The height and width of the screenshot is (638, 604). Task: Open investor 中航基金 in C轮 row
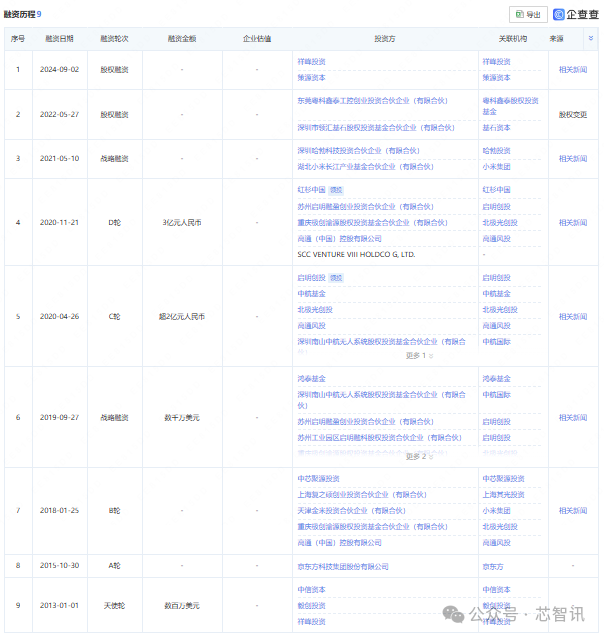coord(311,293)
